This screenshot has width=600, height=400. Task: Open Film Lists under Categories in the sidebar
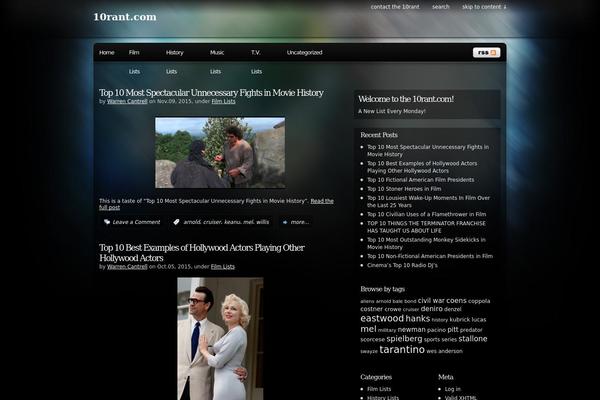[379, 389]
